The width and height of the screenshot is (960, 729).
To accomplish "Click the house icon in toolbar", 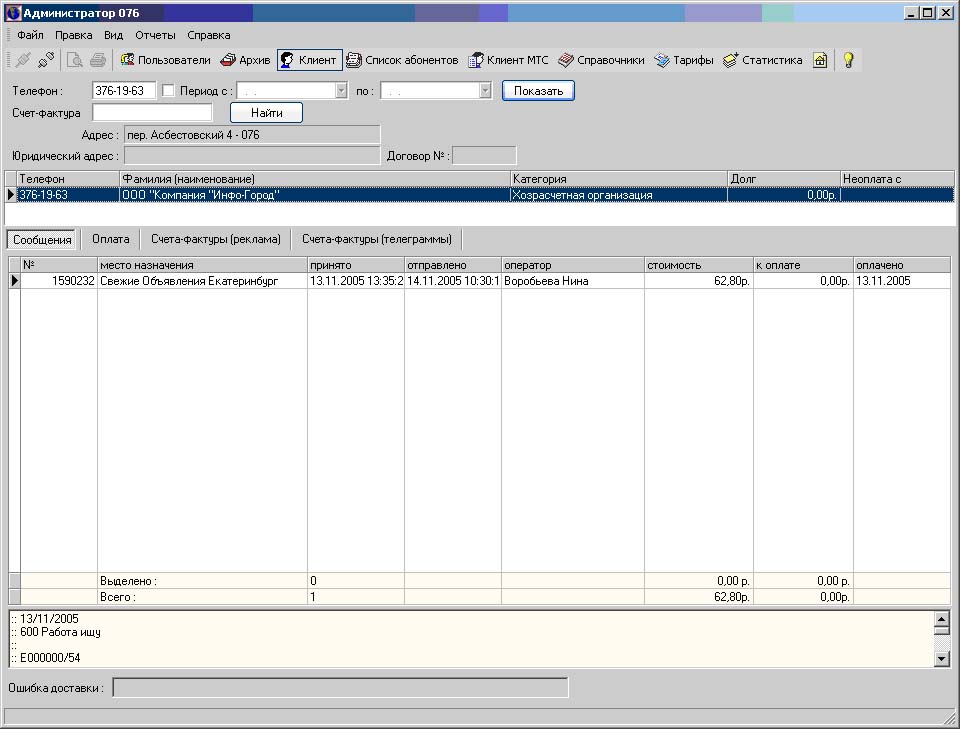I will 820,60.
